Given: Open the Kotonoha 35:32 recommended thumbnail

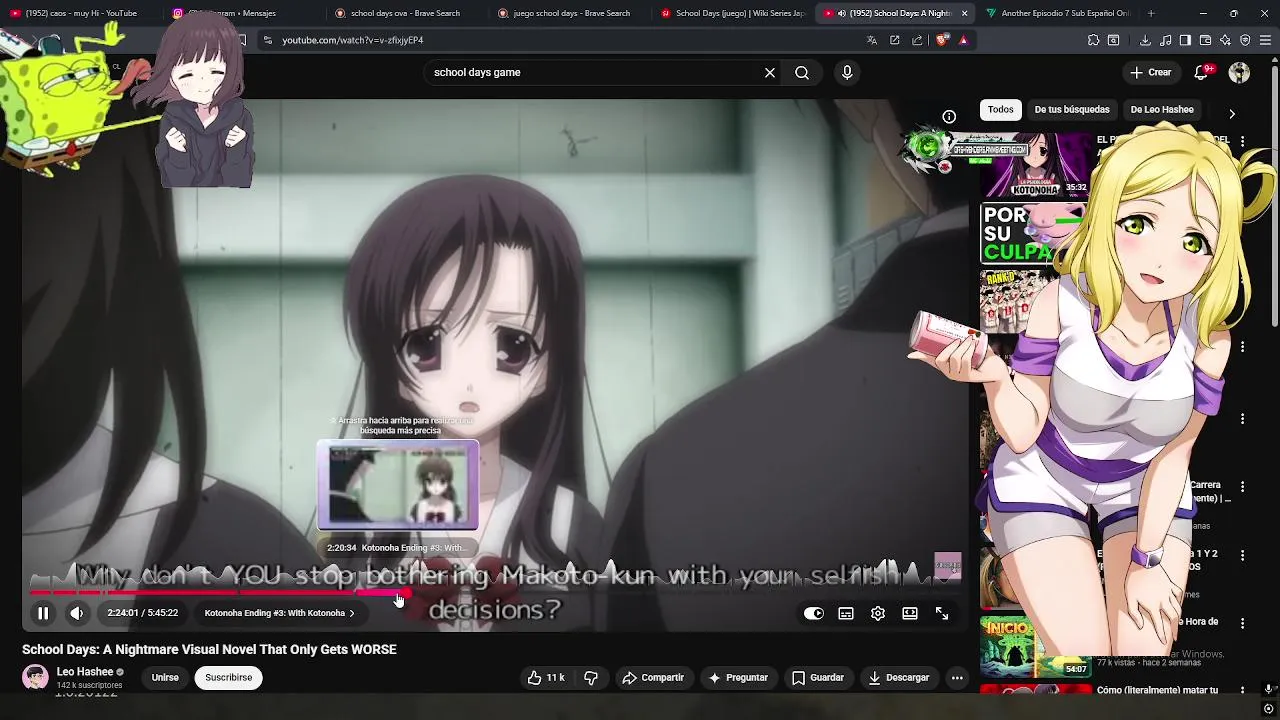Looking at the screenshot, I should pos(1035,165).
